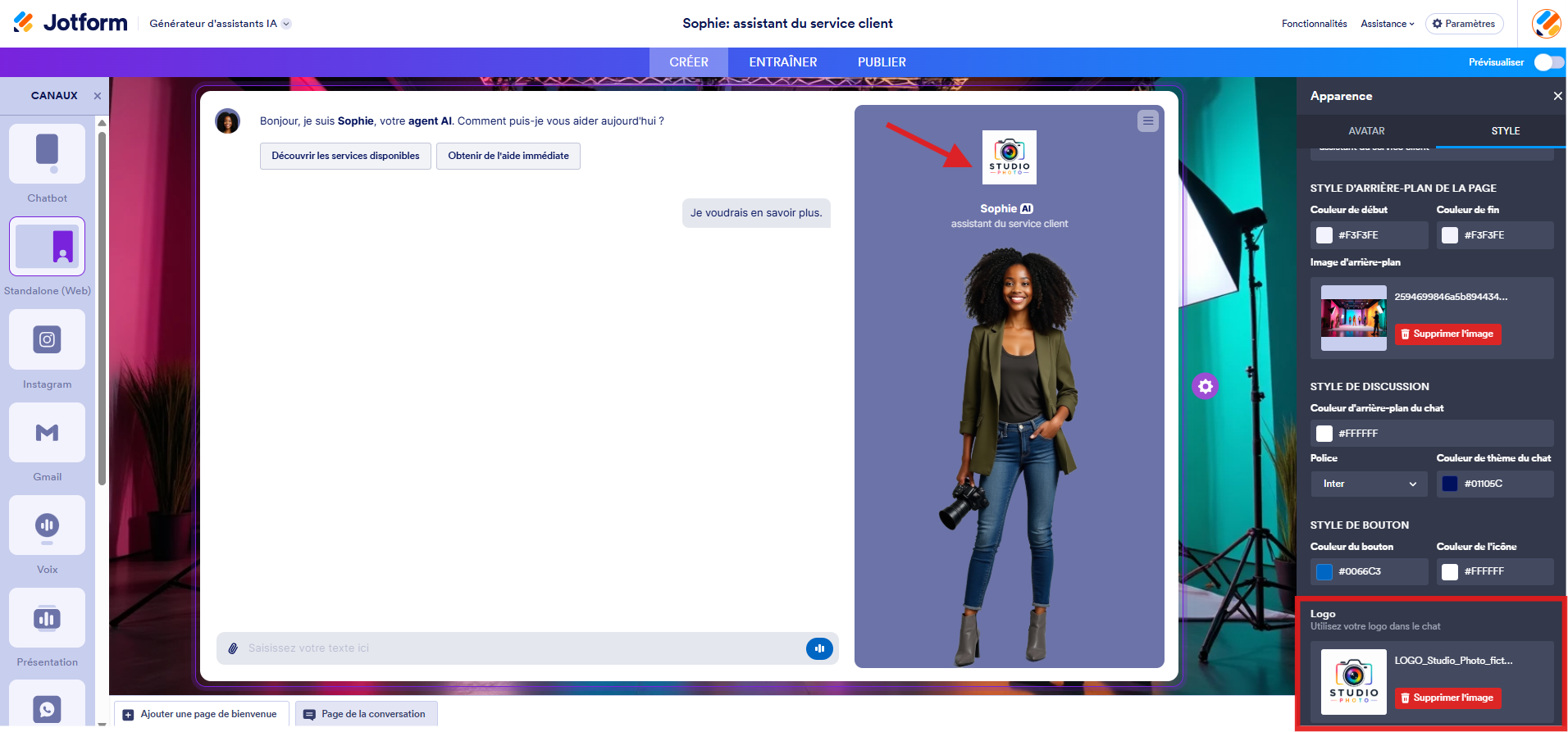Click the background image thumbnail
Image resolution: width=1568 pixels, height=732 pixels.
1354,318
